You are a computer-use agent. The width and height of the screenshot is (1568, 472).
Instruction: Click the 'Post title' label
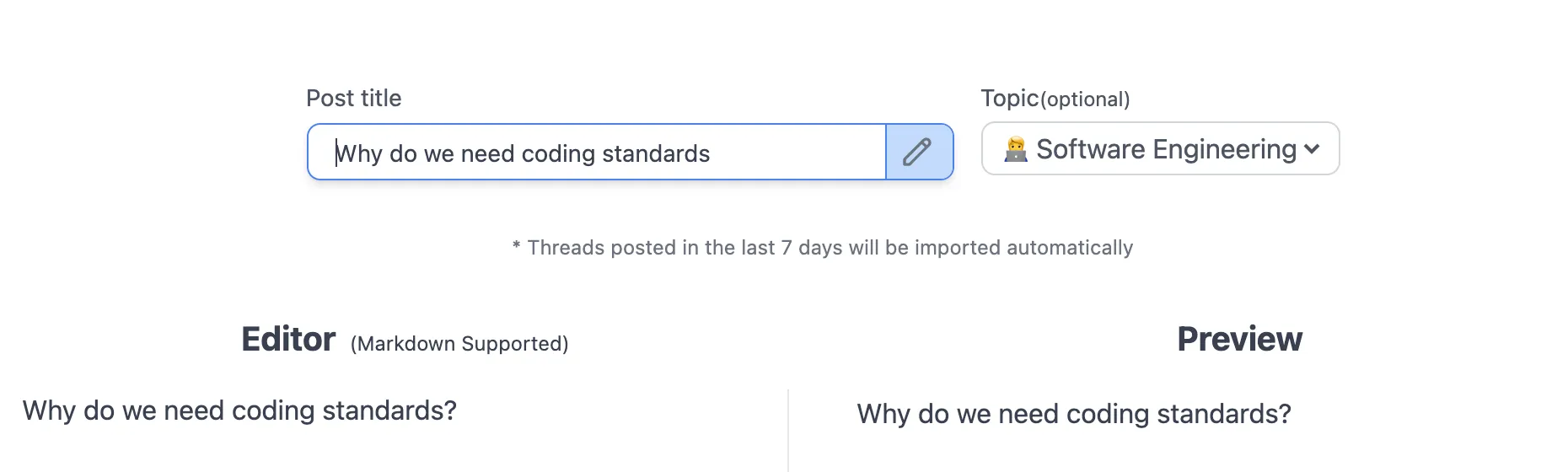pyautogui.click(x=353, y=98)
